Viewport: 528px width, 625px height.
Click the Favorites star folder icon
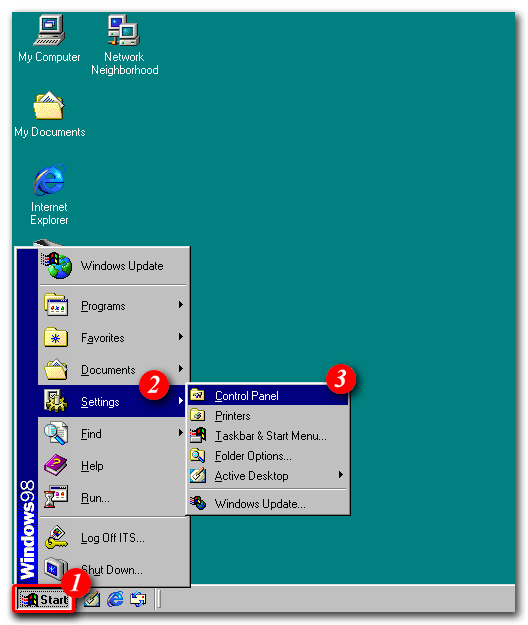click(x=56, y=337)
